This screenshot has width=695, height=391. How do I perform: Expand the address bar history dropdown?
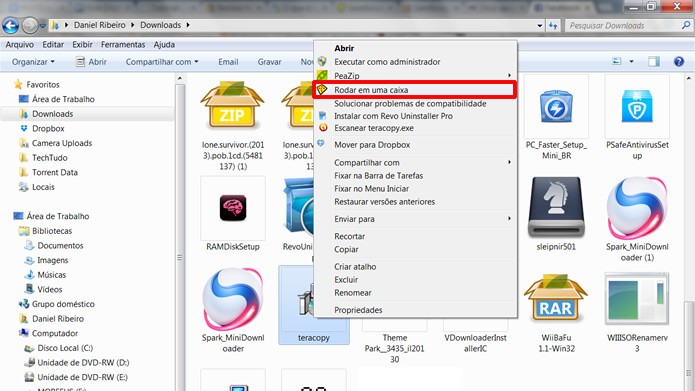click(539, 26)
